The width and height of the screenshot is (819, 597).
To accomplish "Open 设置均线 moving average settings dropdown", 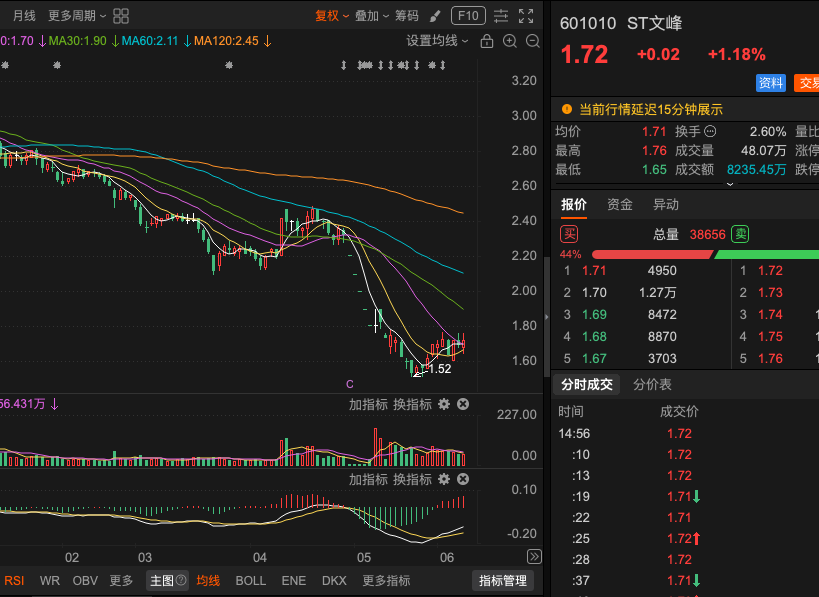I will (437, 41).
